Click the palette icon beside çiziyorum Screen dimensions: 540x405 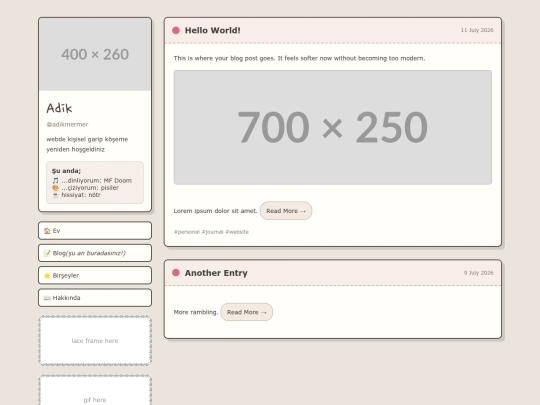click(55, 188)
